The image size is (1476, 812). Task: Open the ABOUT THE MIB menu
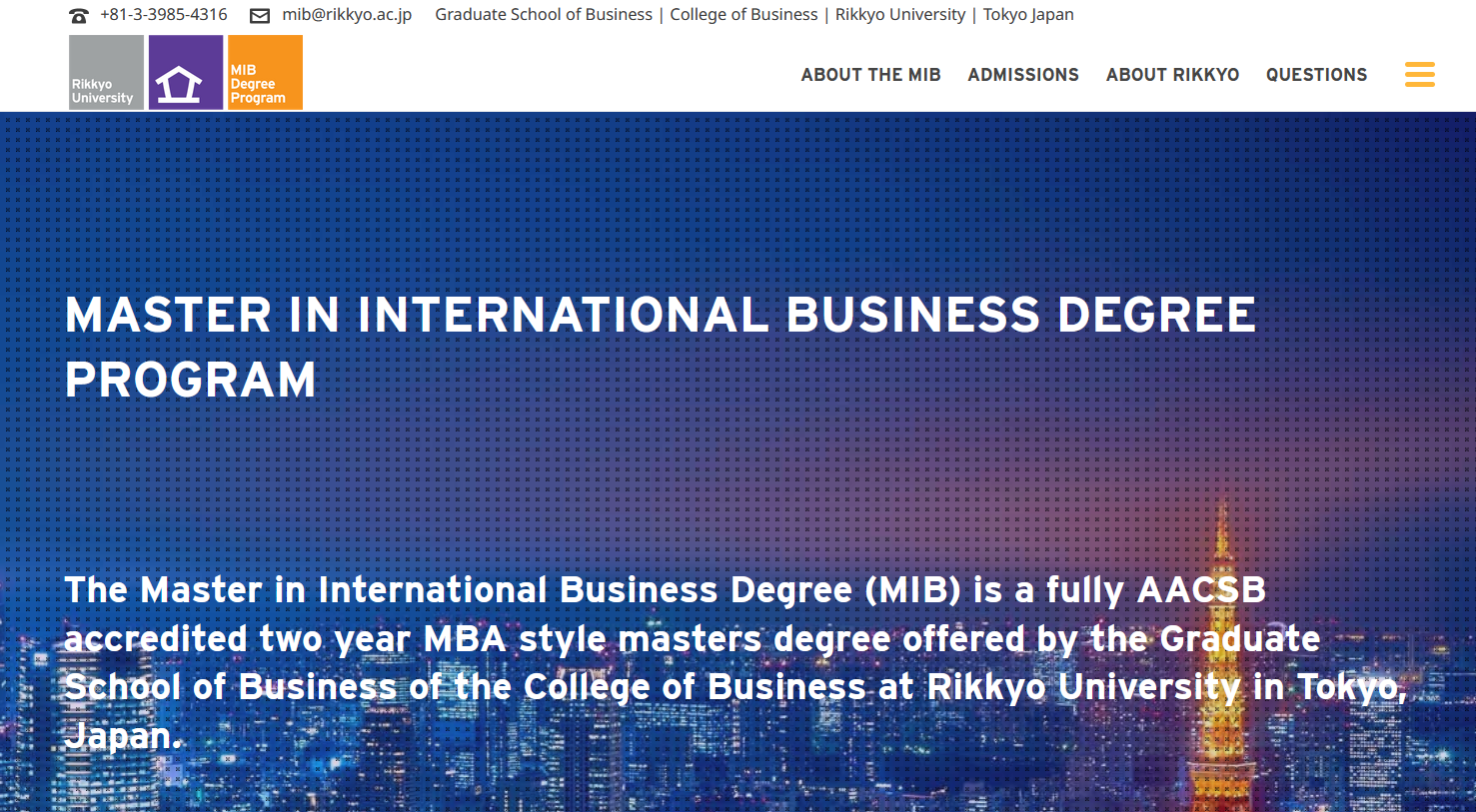click(x=870, y=75)
